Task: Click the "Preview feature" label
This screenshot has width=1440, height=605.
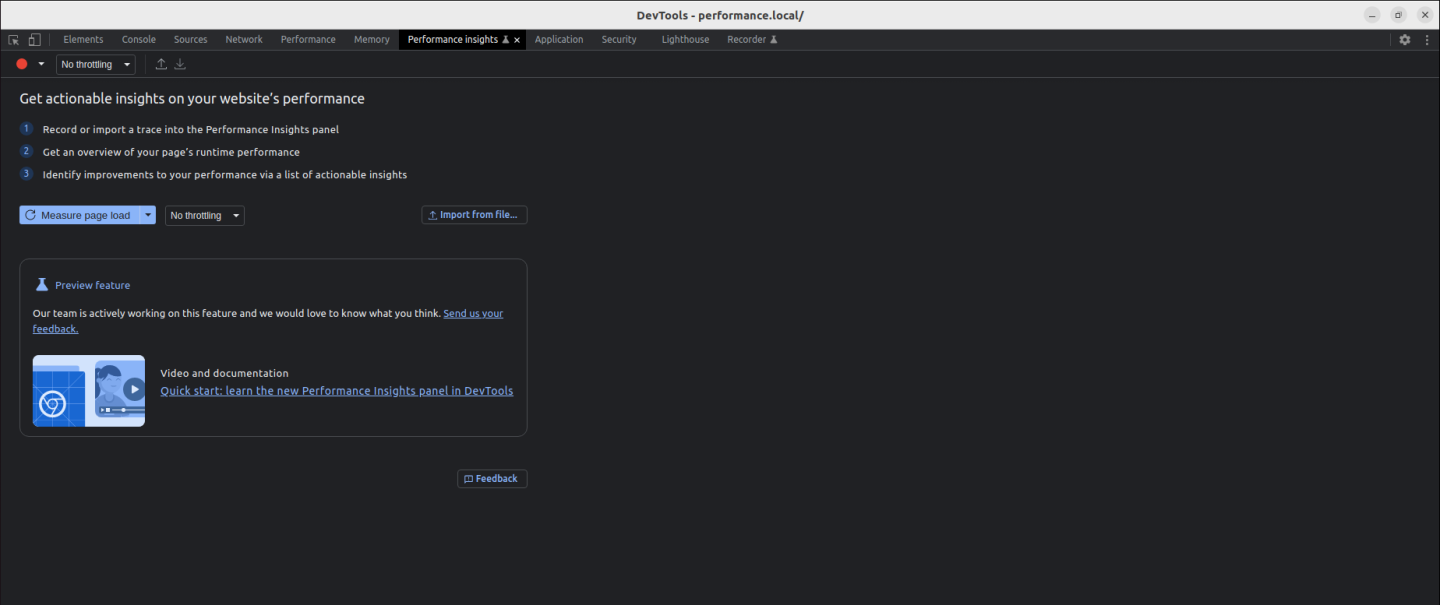Action: coord(92,285)
